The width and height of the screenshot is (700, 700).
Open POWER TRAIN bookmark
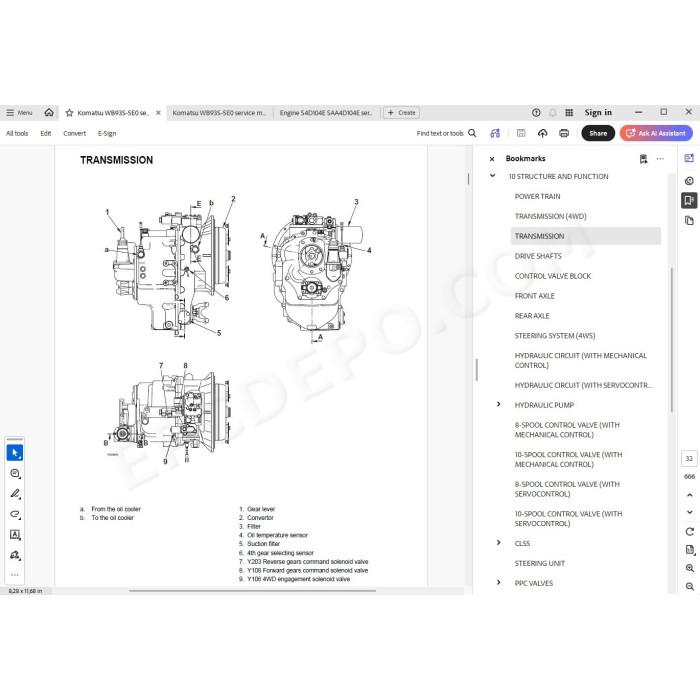click(537, 196)
